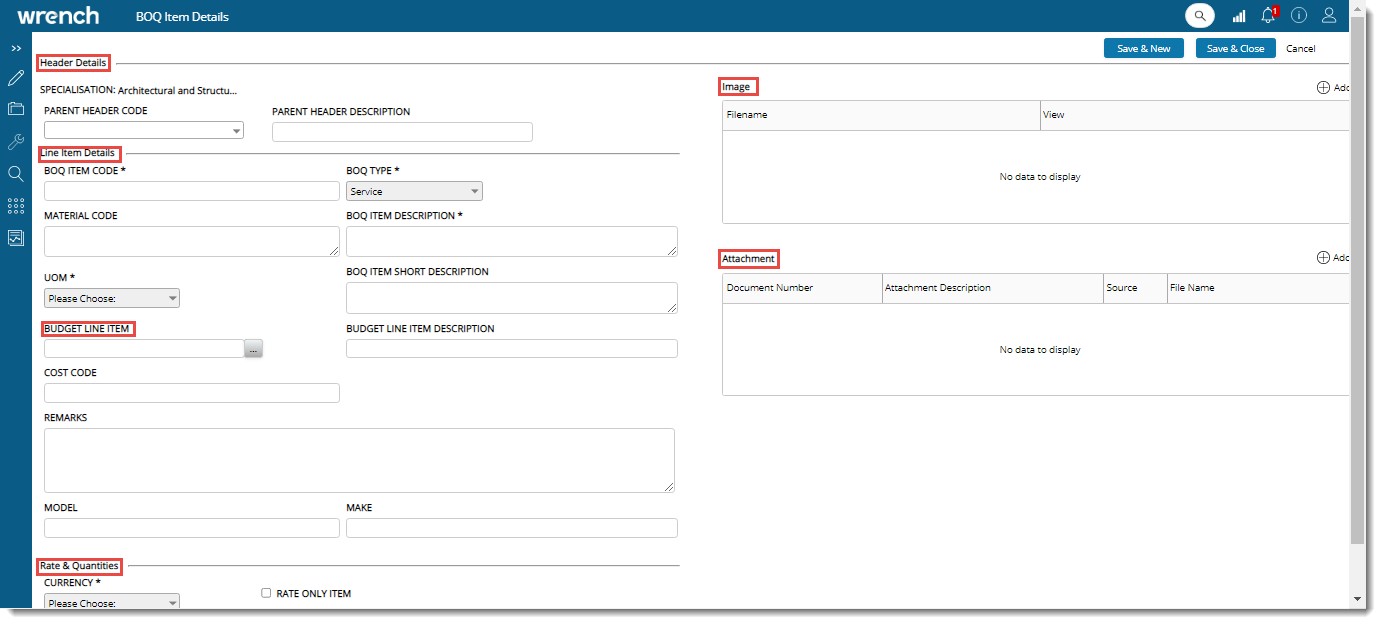Open the apps grid icon in sidebar
The width and height of the screenshot is (1381, 624).
point(16,206)
